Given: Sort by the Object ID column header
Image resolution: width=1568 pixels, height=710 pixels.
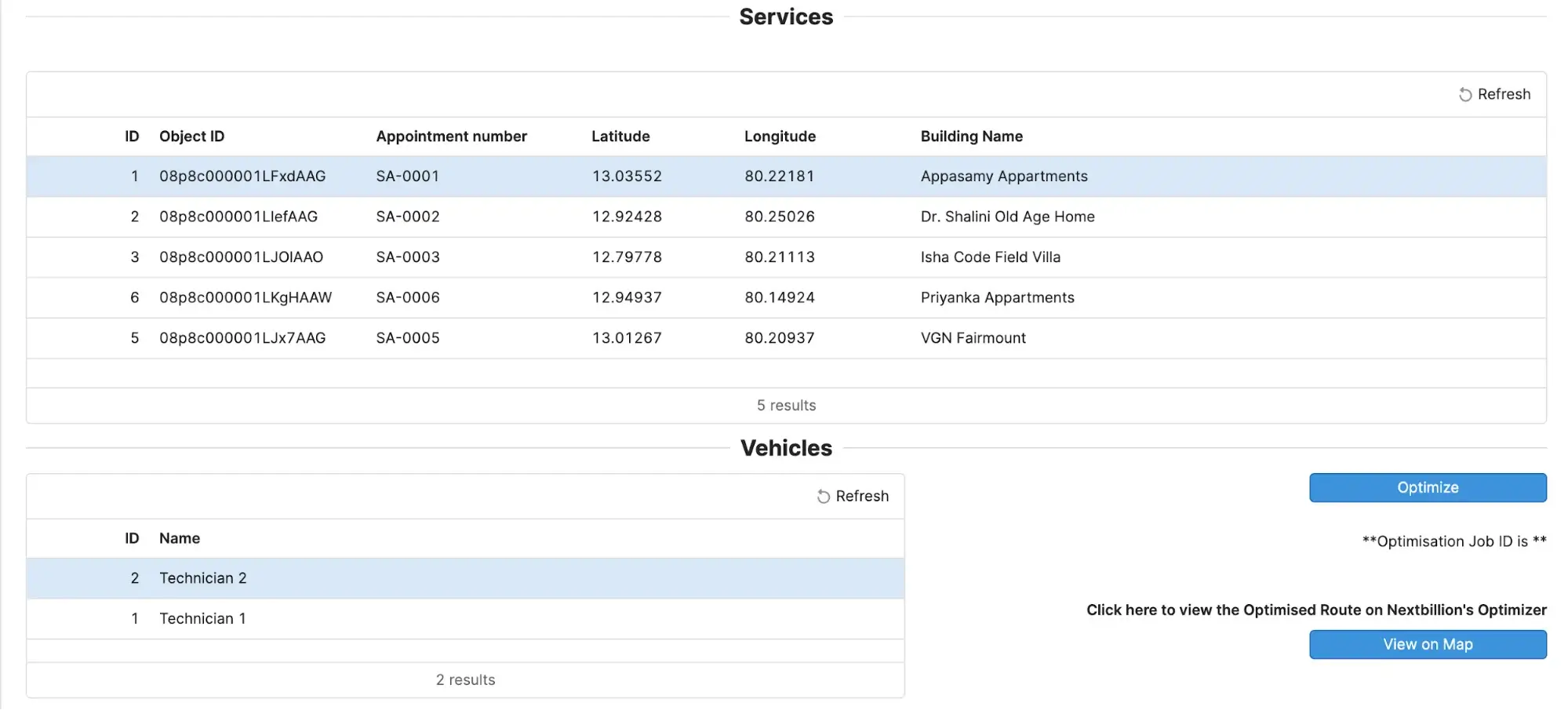Looking at the screenshot, I should [x=191, y=137].
